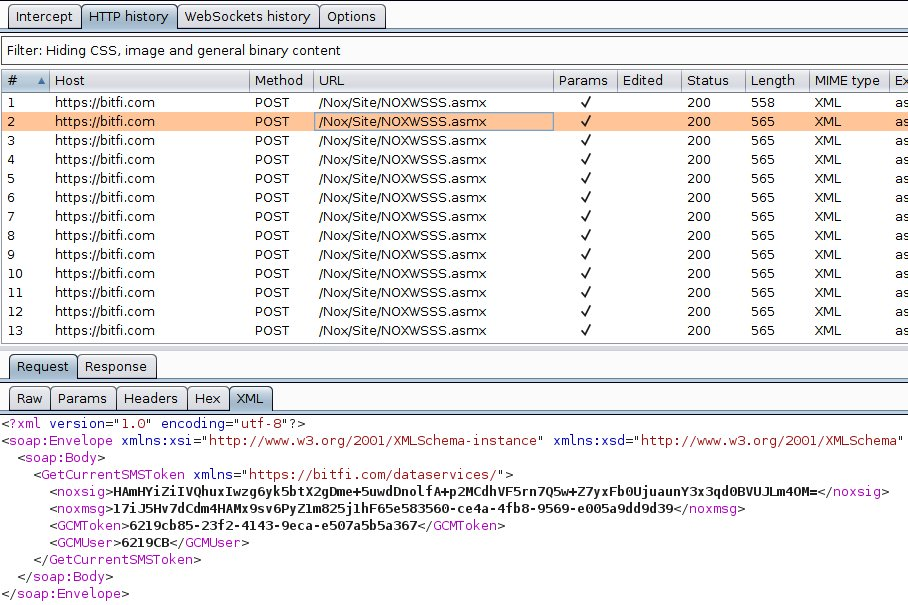
Task: Click the 200 status cell in row 9
Action: point(699,255)
